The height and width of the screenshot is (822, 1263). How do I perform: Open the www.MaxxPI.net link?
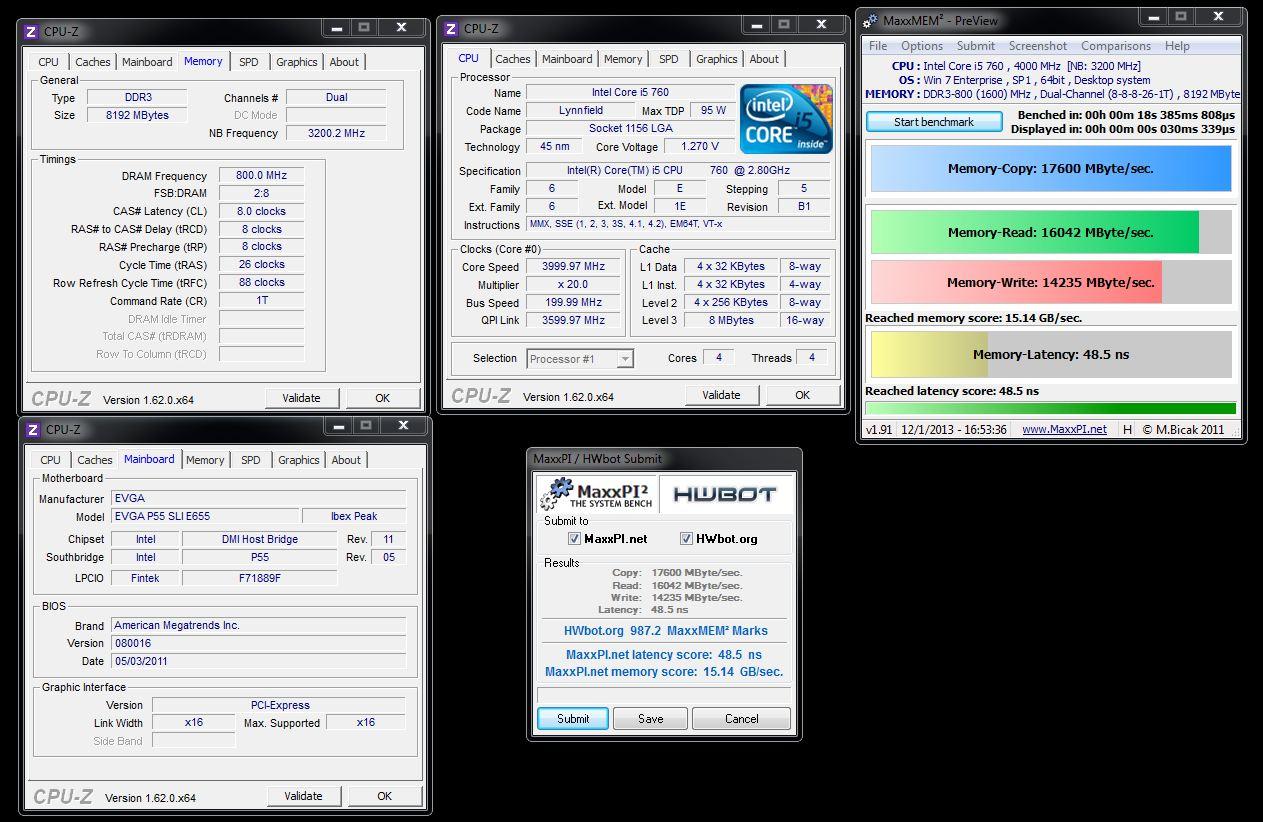tap(1064, 429)
